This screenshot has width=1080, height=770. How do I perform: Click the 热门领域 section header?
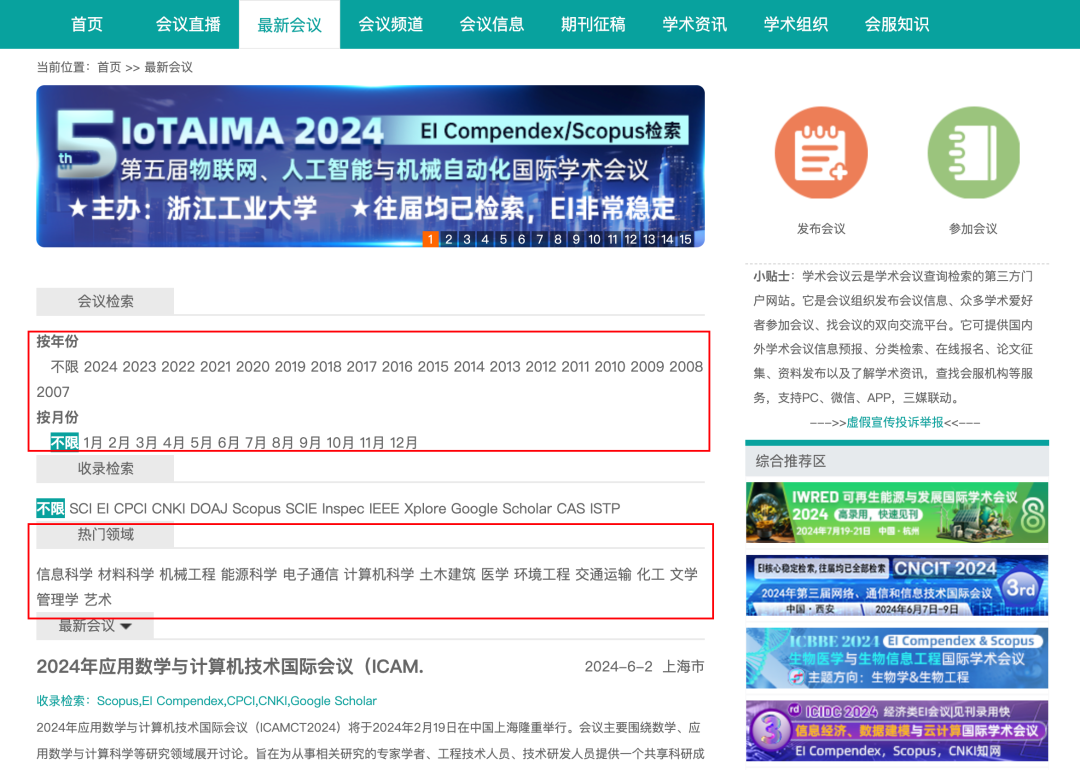click(x=105, y=535)
